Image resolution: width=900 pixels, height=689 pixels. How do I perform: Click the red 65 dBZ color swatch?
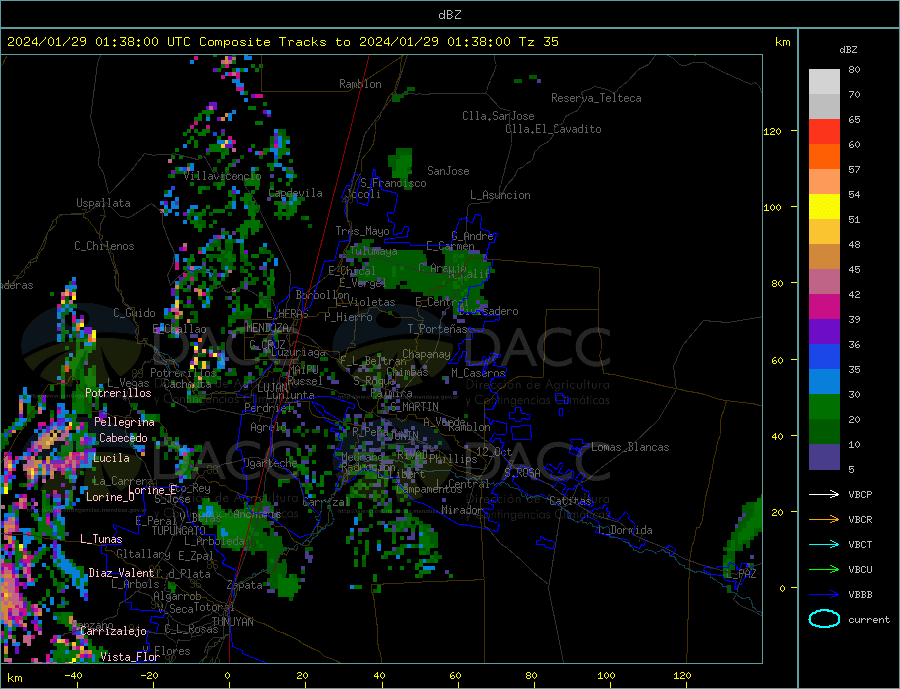[824, 131]
